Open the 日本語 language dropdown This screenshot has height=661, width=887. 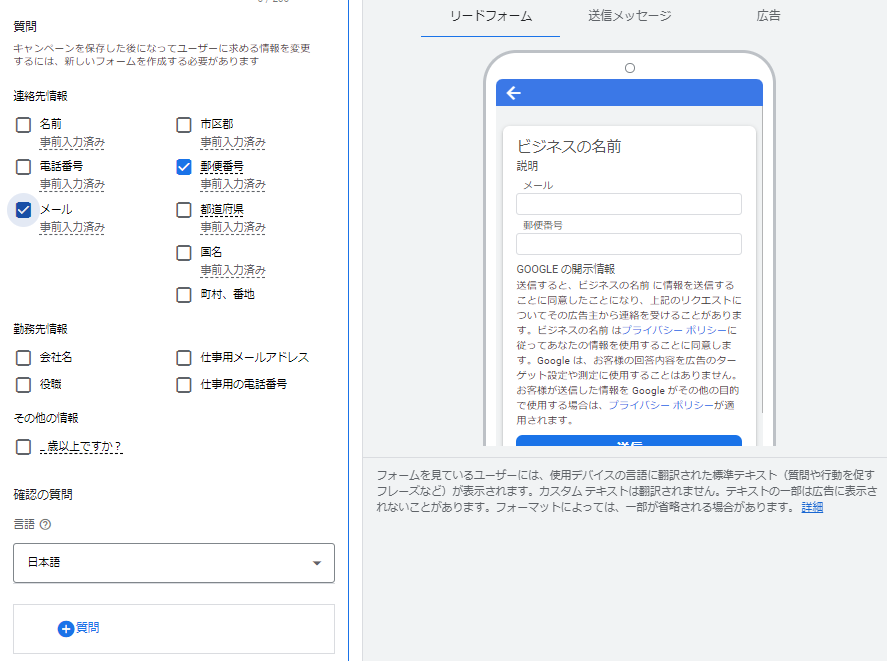point(174,563)
